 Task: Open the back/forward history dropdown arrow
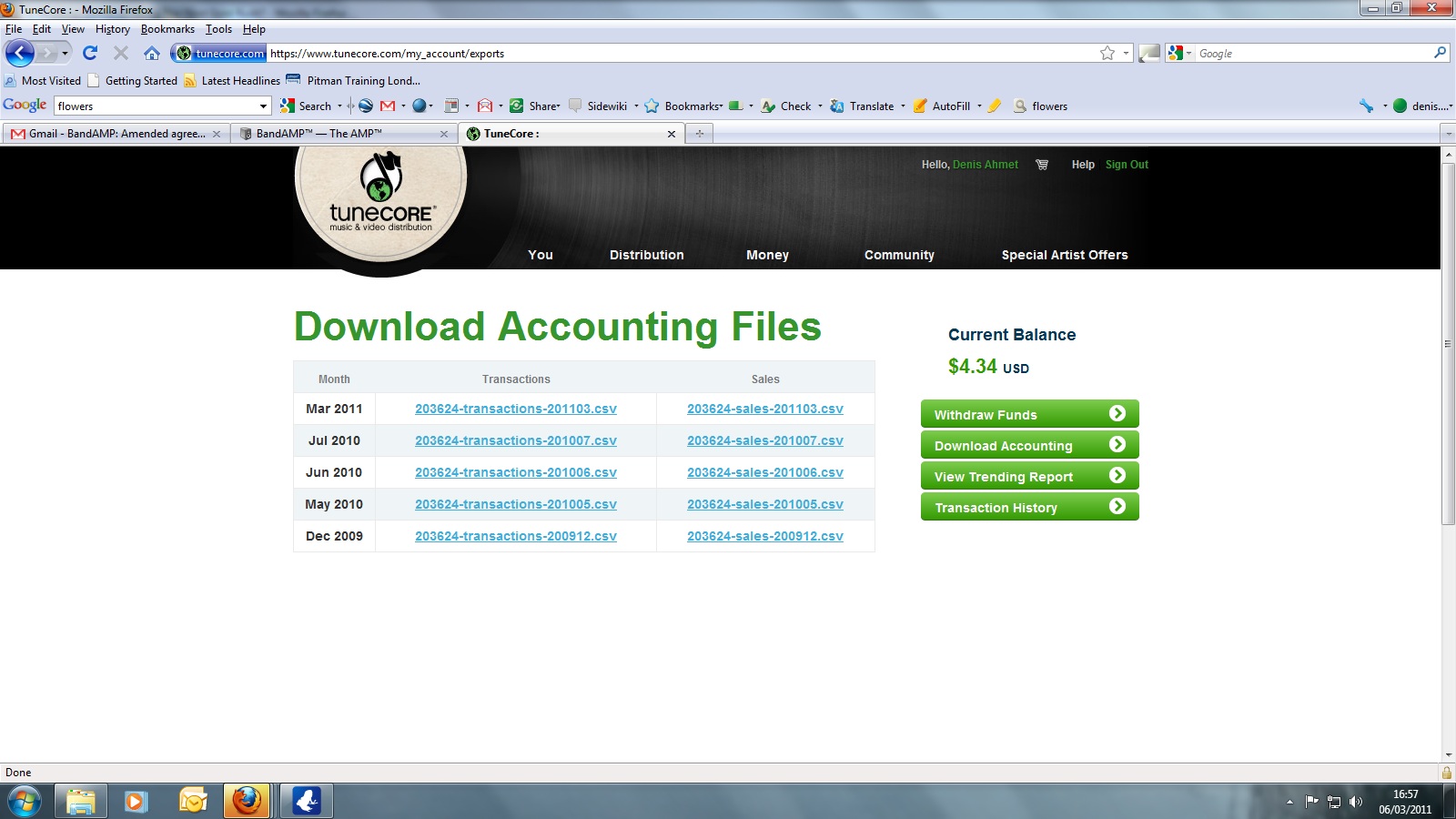[65, 53]
